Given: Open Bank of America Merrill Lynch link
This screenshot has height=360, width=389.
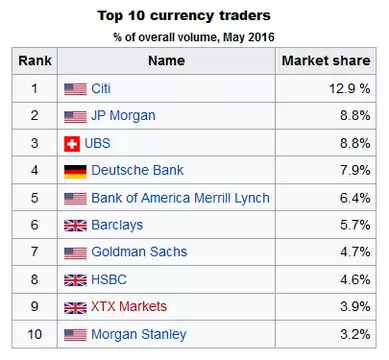Looking at the screenshot, I should (x=180, y=198).
